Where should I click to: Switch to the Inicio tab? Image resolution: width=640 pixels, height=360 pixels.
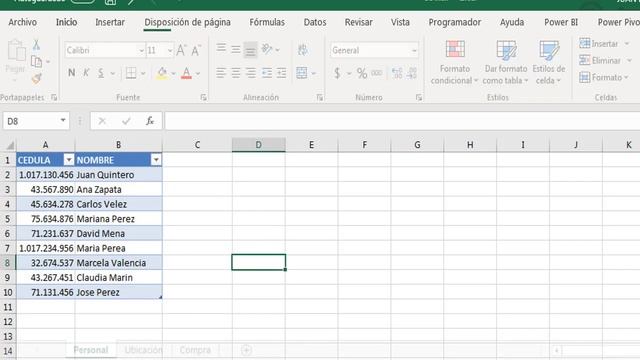67,22
